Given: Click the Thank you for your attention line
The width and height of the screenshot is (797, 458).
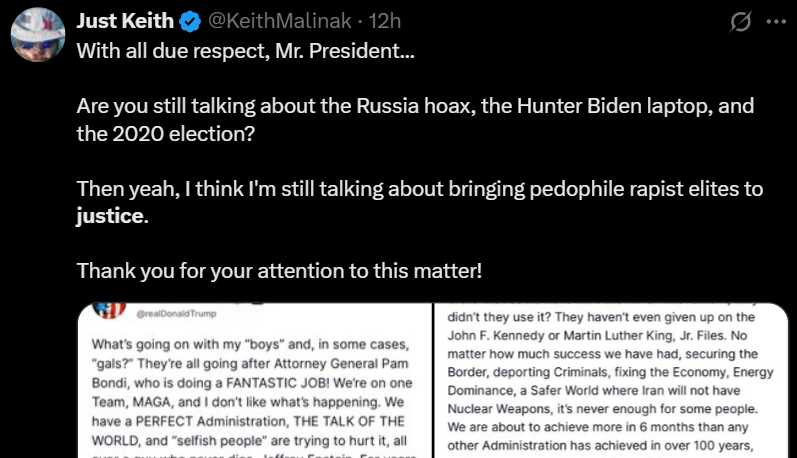Looking at the screenshot, I should 279,271.
